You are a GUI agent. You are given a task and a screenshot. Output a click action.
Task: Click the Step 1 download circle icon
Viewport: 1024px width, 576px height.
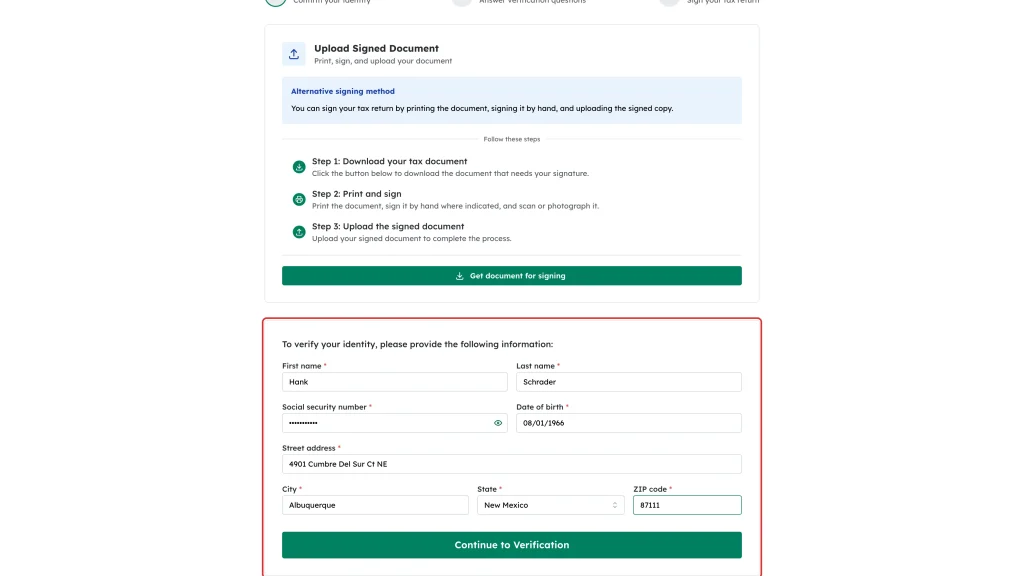(299, 167)
